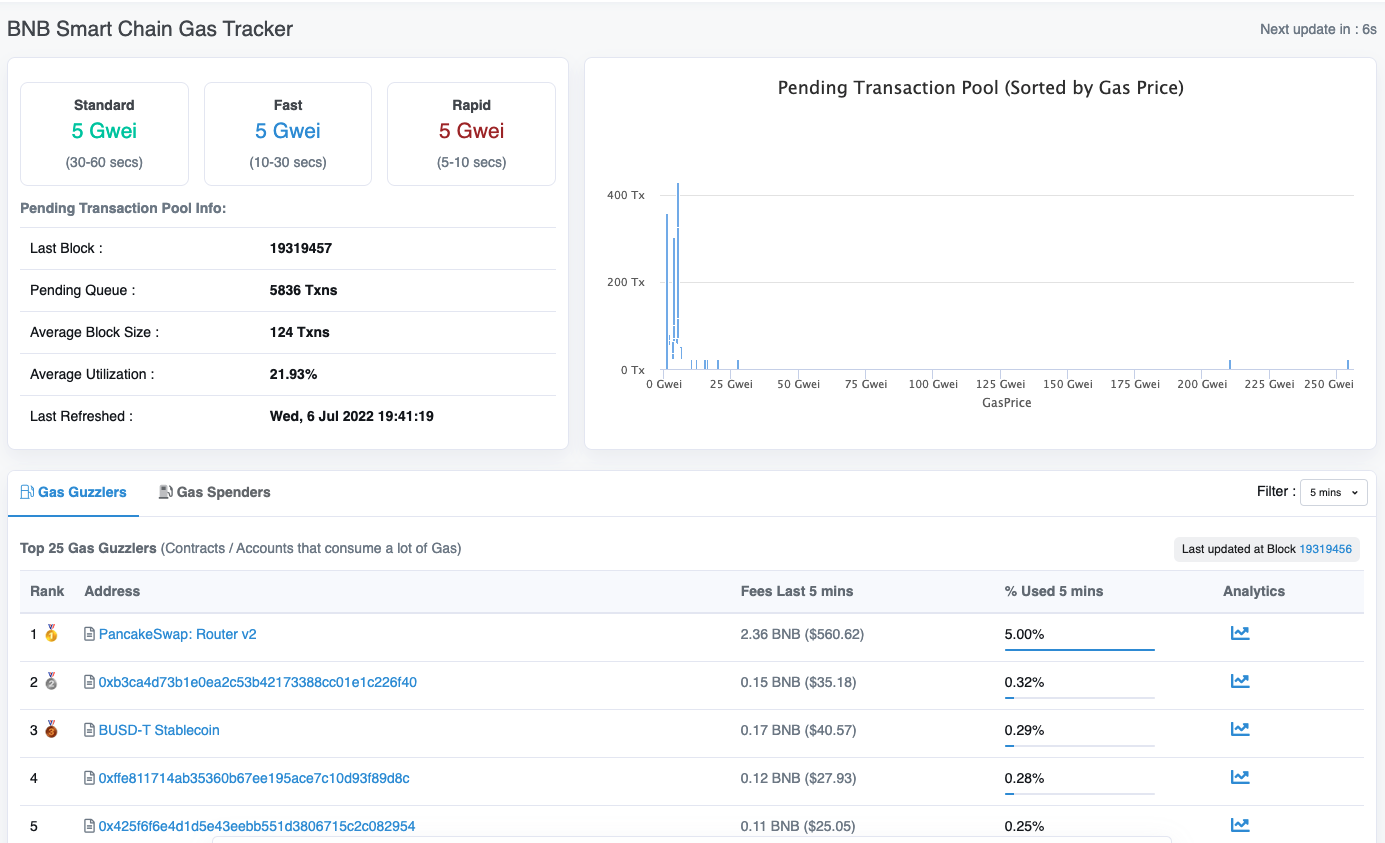This screenshot has width=1385, height=843.
Task: Open analytics chart for PancakeSwap Router v2
Action: (x=1240, y=633)
